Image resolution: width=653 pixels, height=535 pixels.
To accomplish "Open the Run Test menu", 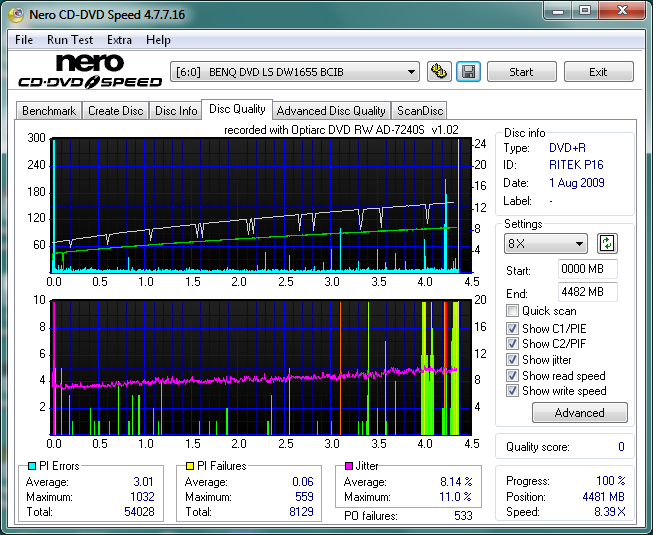I will [70, 40].
